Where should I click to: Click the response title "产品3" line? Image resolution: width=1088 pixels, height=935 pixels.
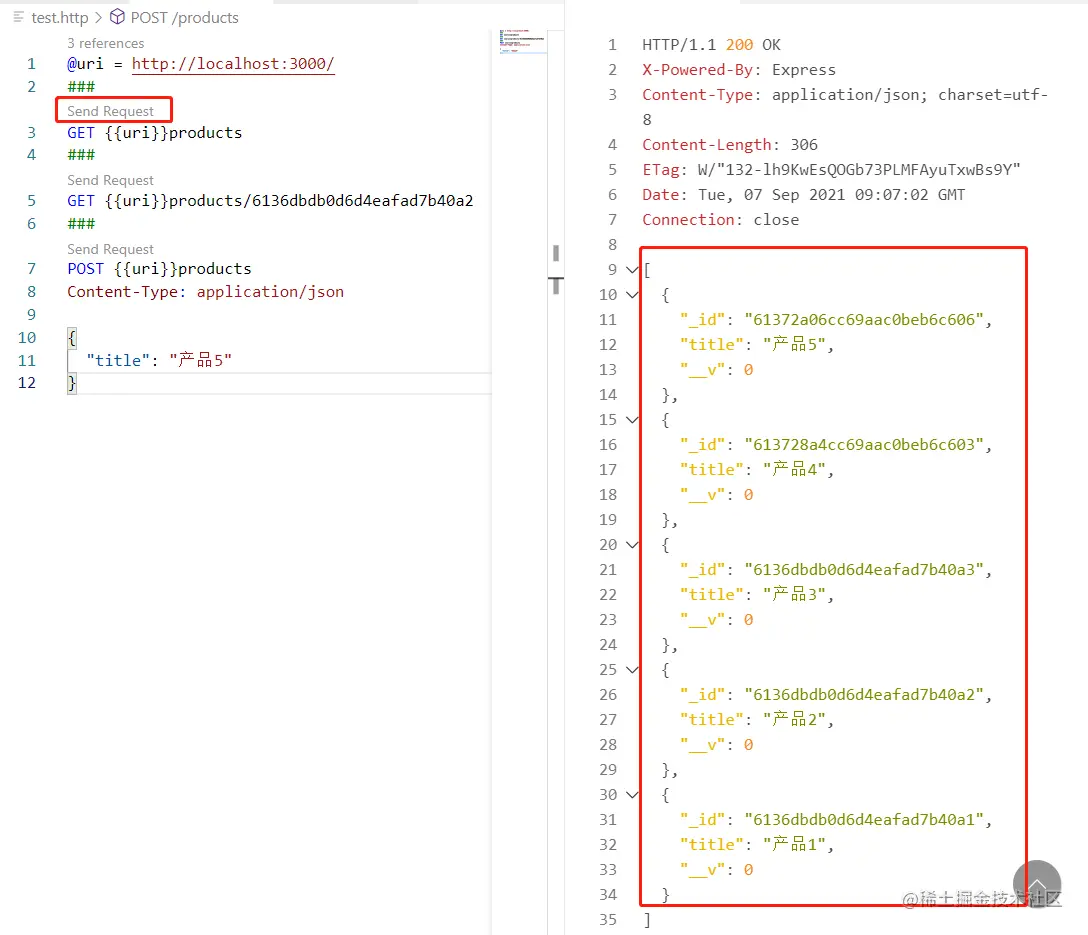756,594
